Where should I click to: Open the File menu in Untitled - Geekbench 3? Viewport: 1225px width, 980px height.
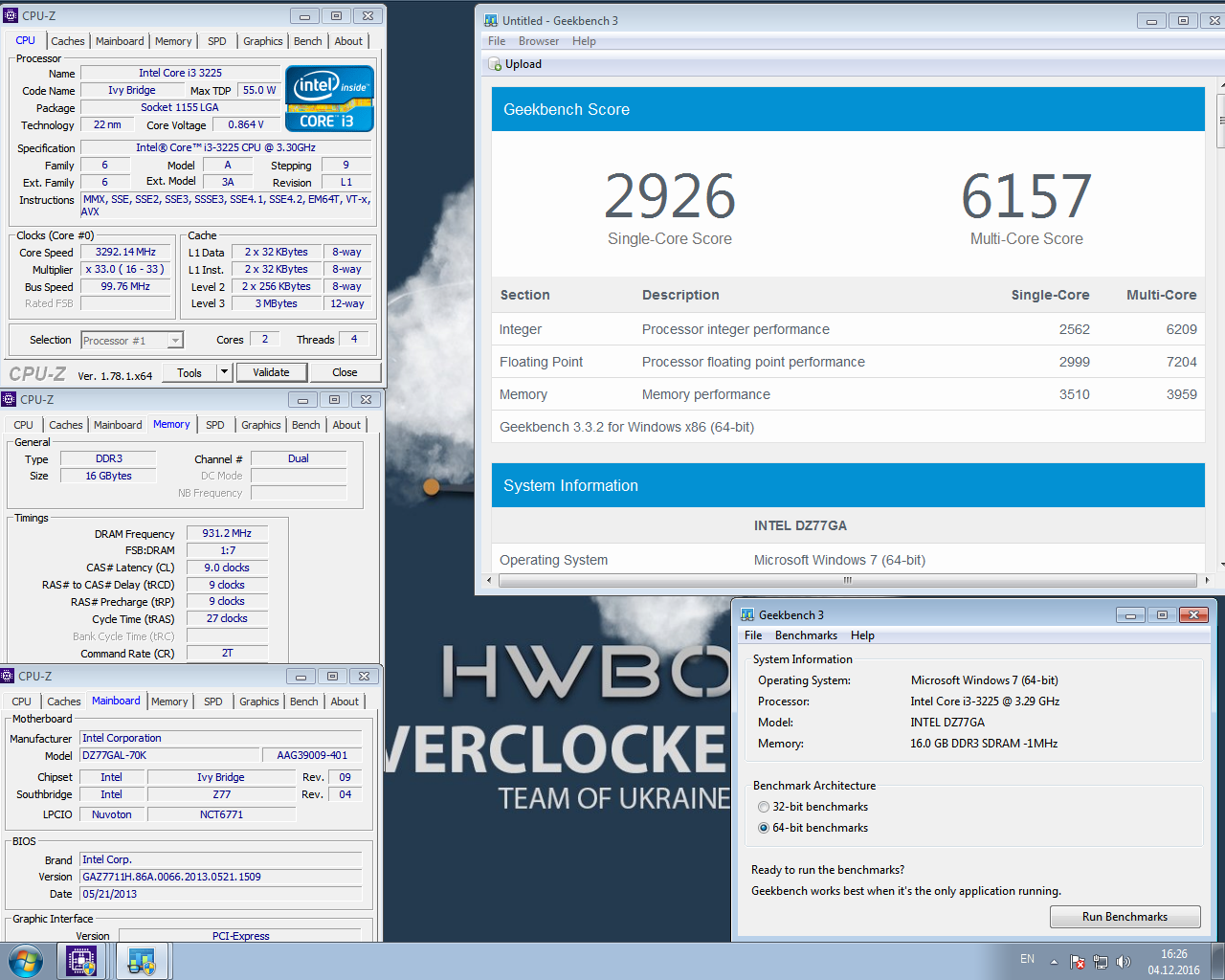[497, 41]
